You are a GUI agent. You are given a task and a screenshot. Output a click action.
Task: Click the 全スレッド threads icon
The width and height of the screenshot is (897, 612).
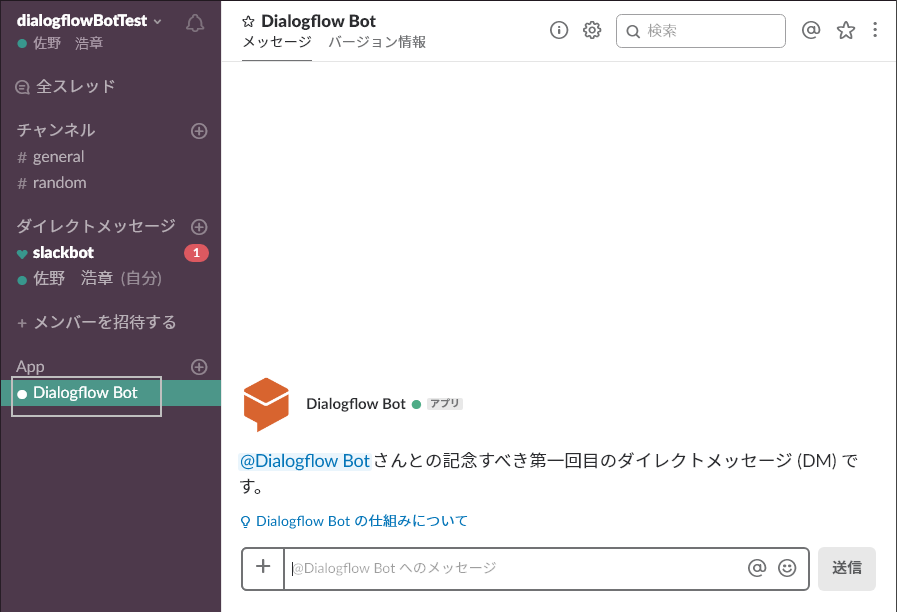tap(22, 86)
